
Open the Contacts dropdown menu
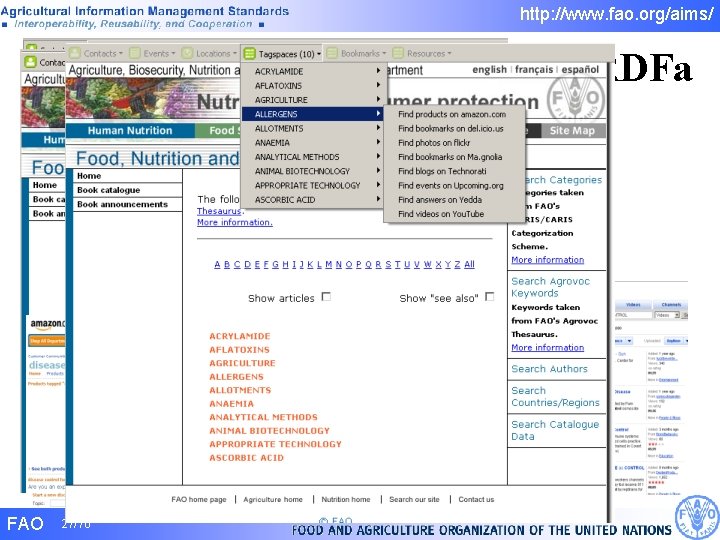tap(96, 53)
